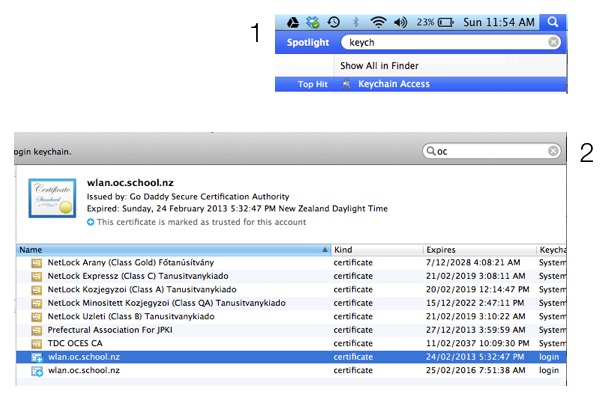Open Keychain Access top hit

pos(393,84)
